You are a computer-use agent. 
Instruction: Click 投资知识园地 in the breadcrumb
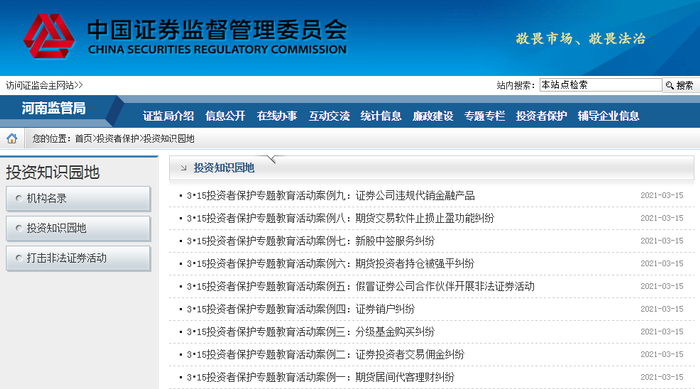click(169, 139)
